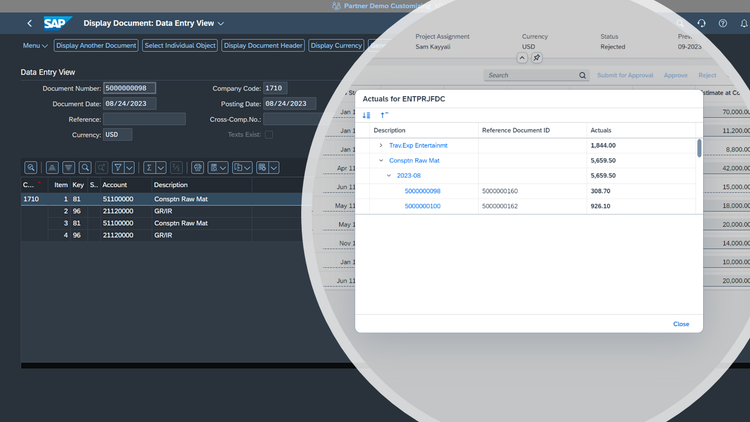The width and height of the screenshot is (750, 422).
Task: Close the Actuals dialog
Action: click(x=681, y=324)
